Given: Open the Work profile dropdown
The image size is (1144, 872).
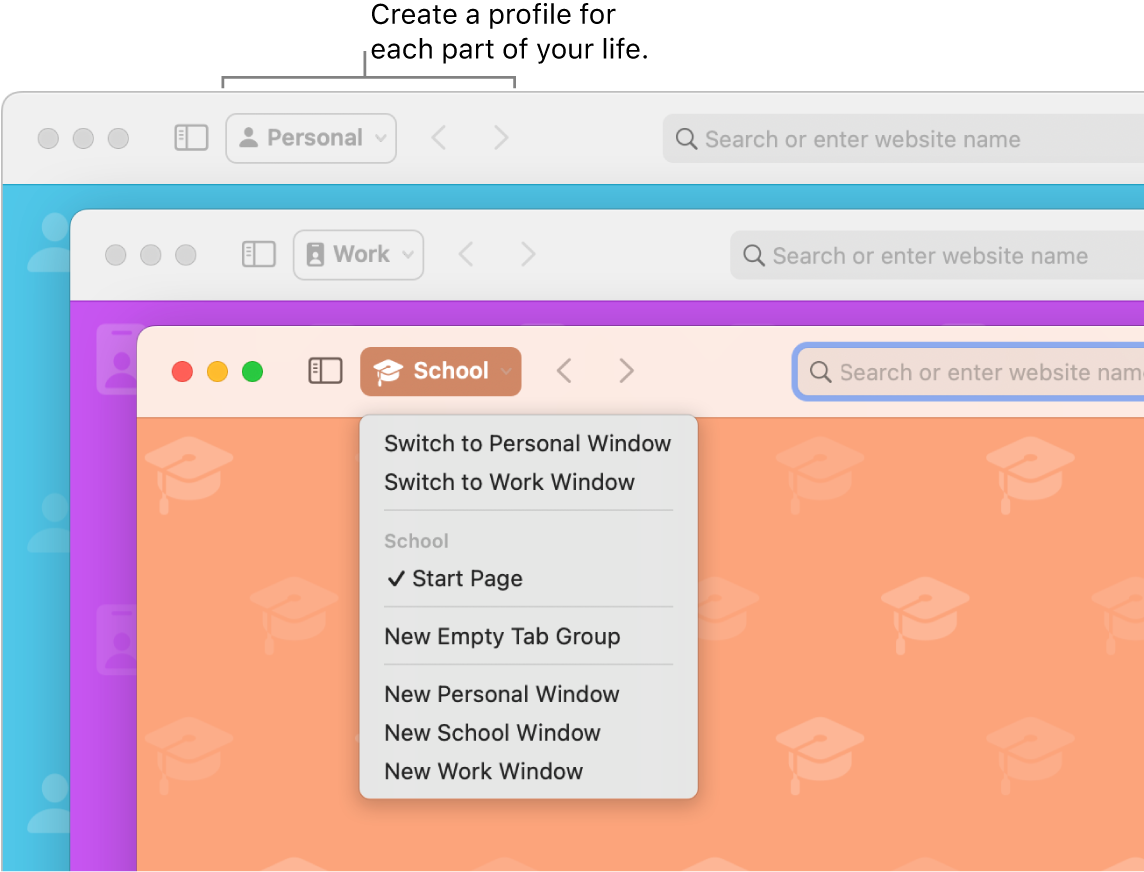Looking at the screenshot, I should [x=358, y=254].
